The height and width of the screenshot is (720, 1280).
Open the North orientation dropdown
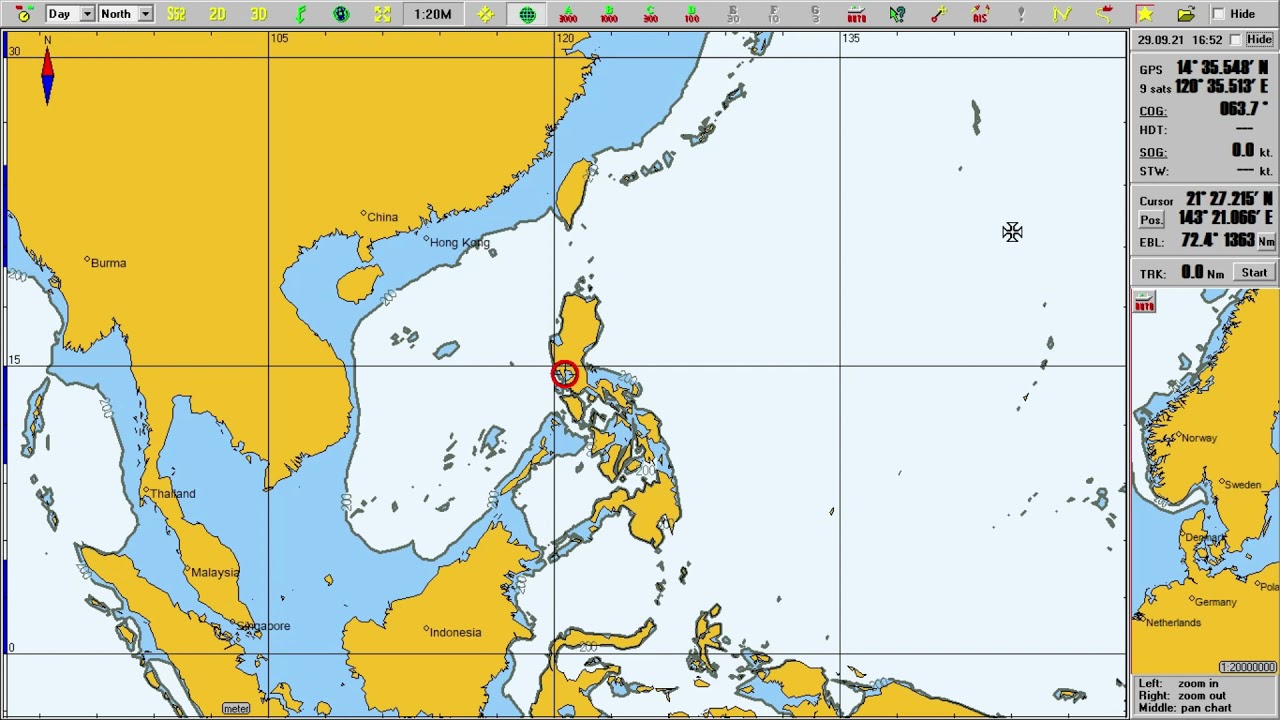pyautogui.click(x=126, y=14)
